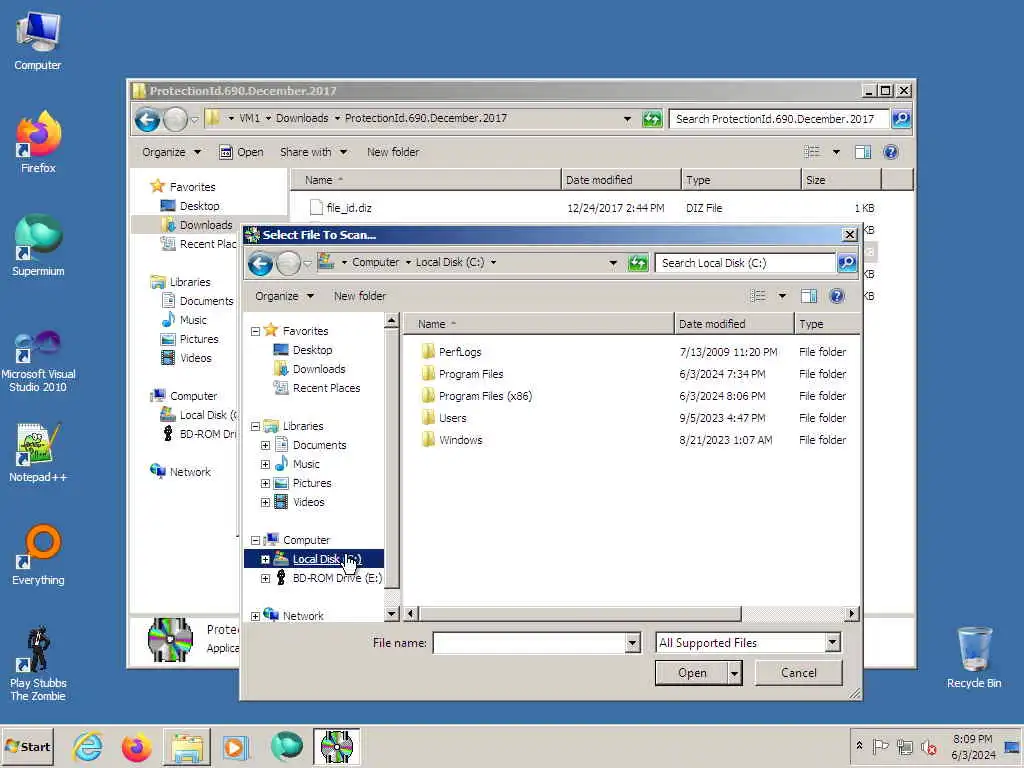The width and height of the screenshot is (1024, 768).
Task: Click Open toolbar button in ProtectionId window
Action: tap(242, 152)
